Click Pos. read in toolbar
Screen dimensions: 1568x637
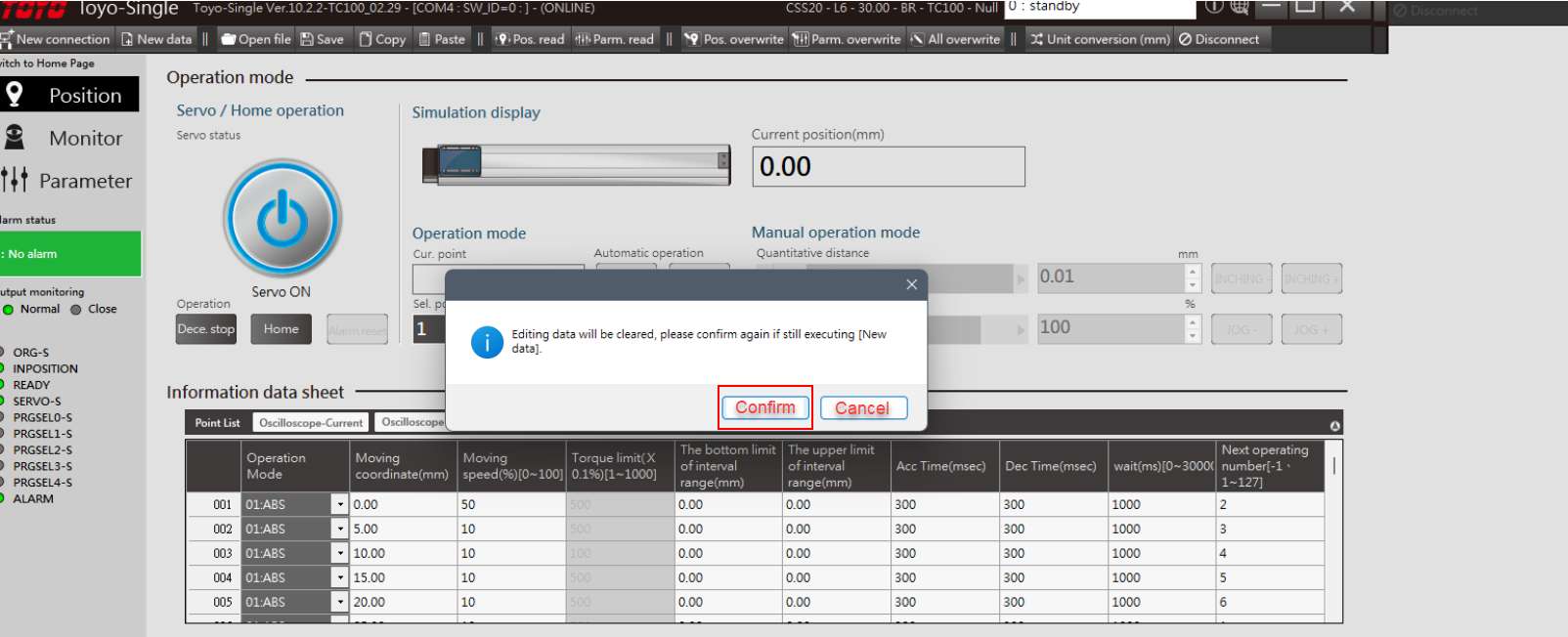pos(530,39)
